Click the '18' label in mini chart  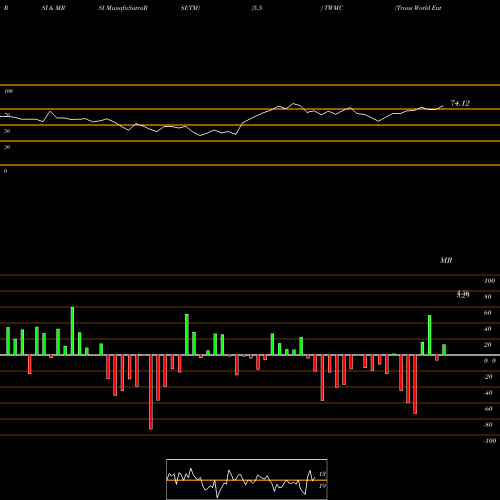pos(322,474)
